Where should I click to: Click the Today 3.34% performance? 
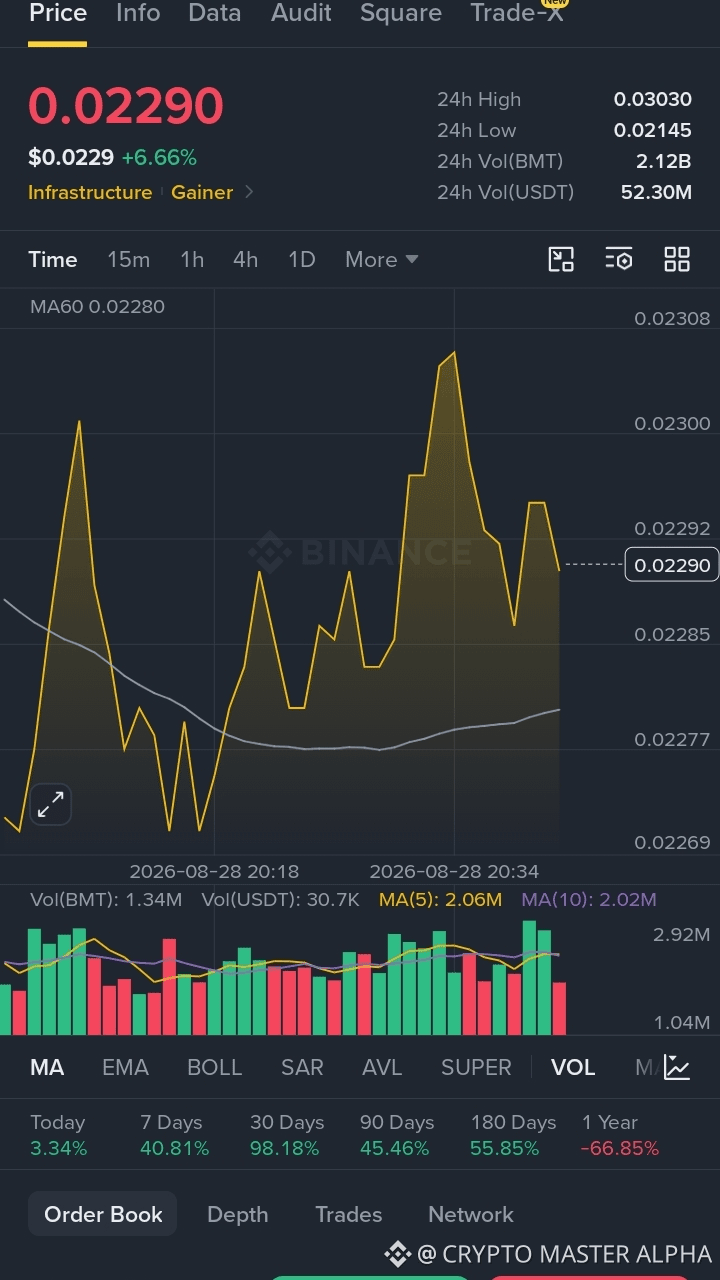click(x=58, y=1135)
